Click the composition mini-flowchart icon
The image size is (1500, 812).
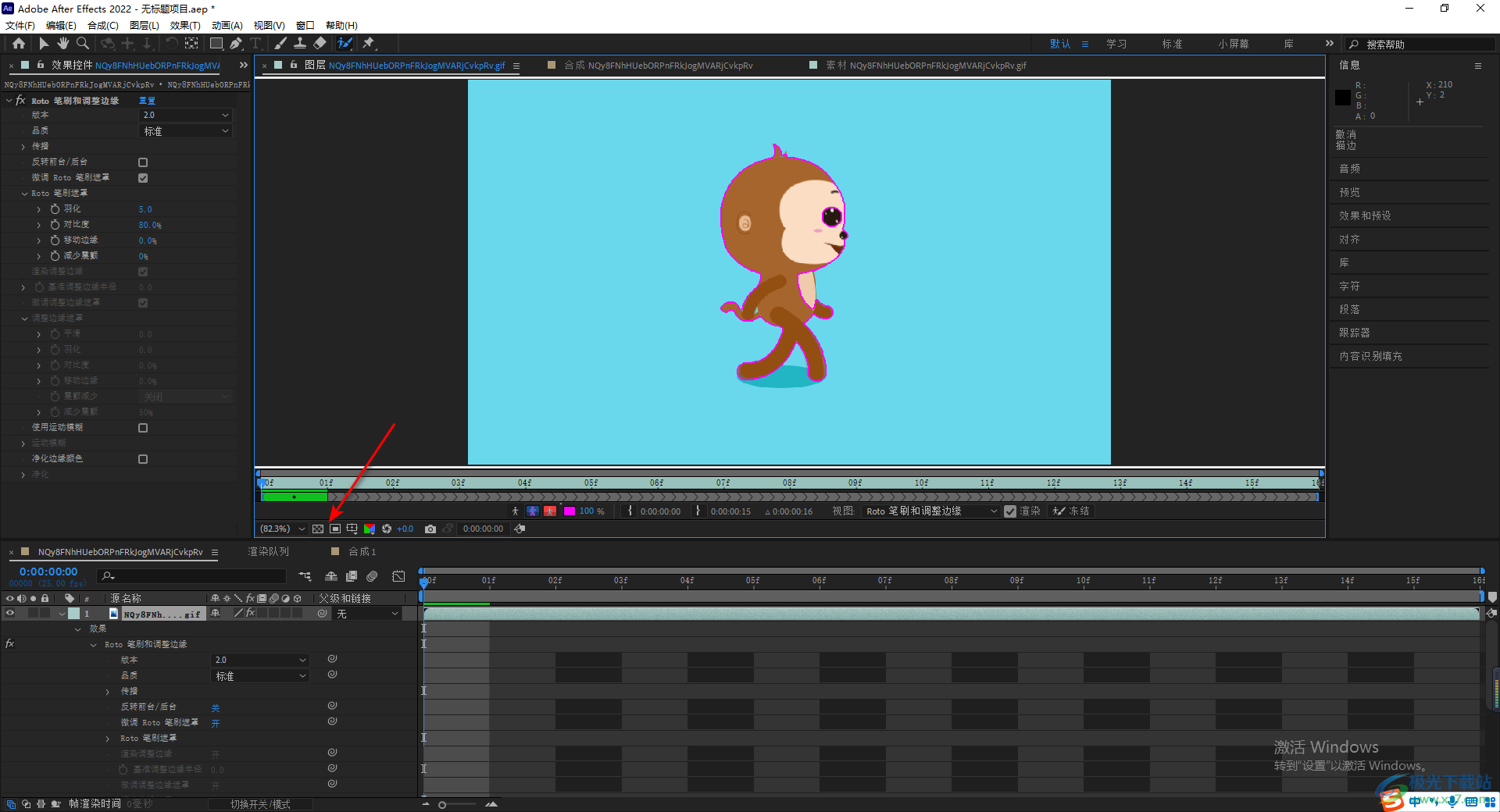pos(305,576)
